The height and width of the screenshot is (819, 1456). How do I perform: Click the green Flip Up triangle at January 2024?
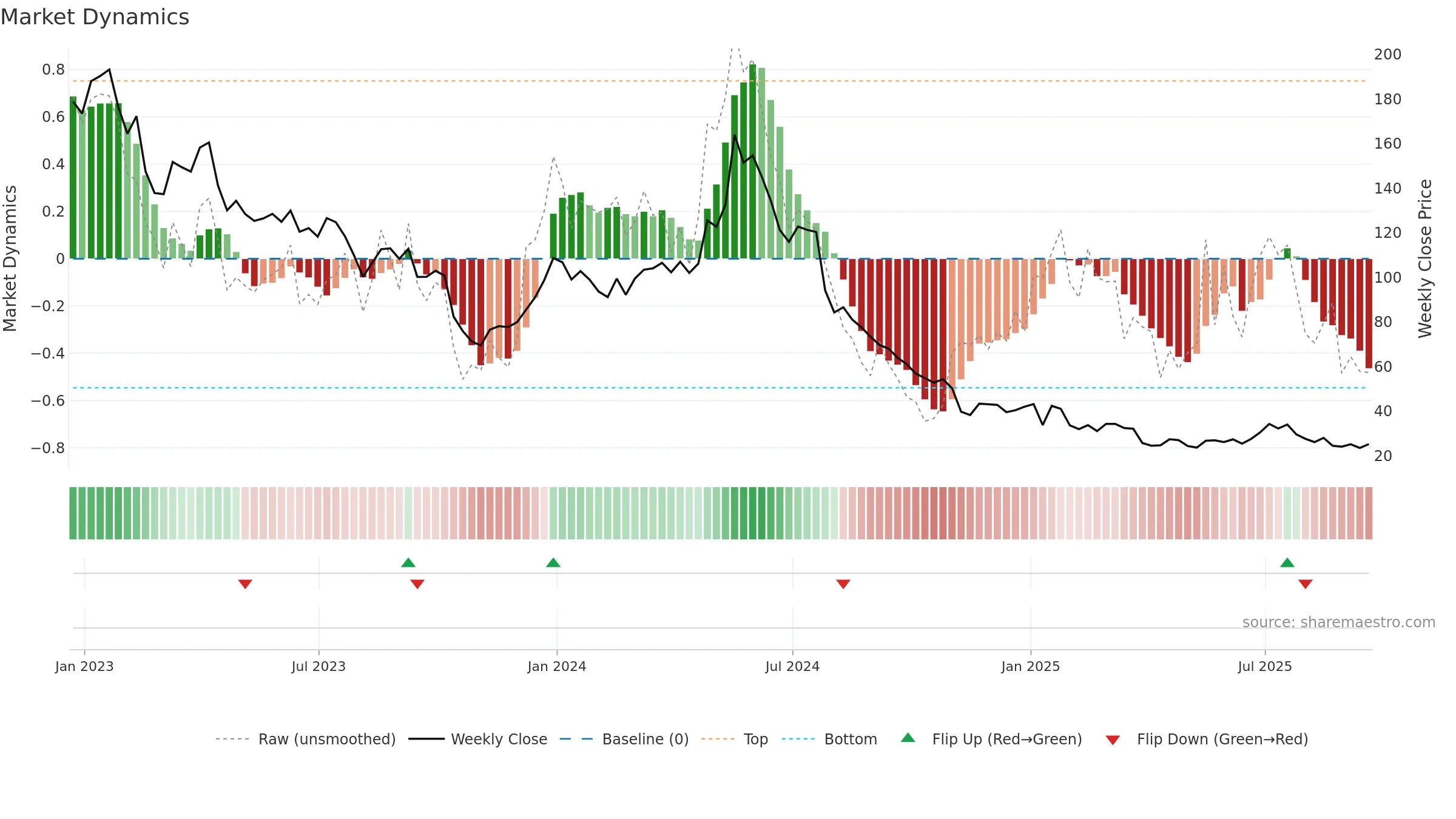[x=553, y=562]
